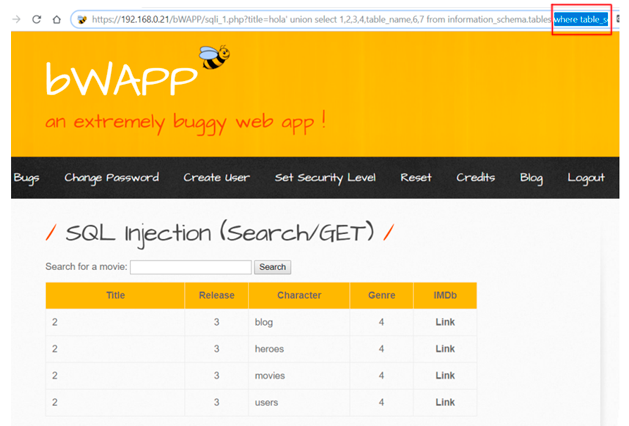Open the IMDb Link for the blog row

[x=445, y=322]
